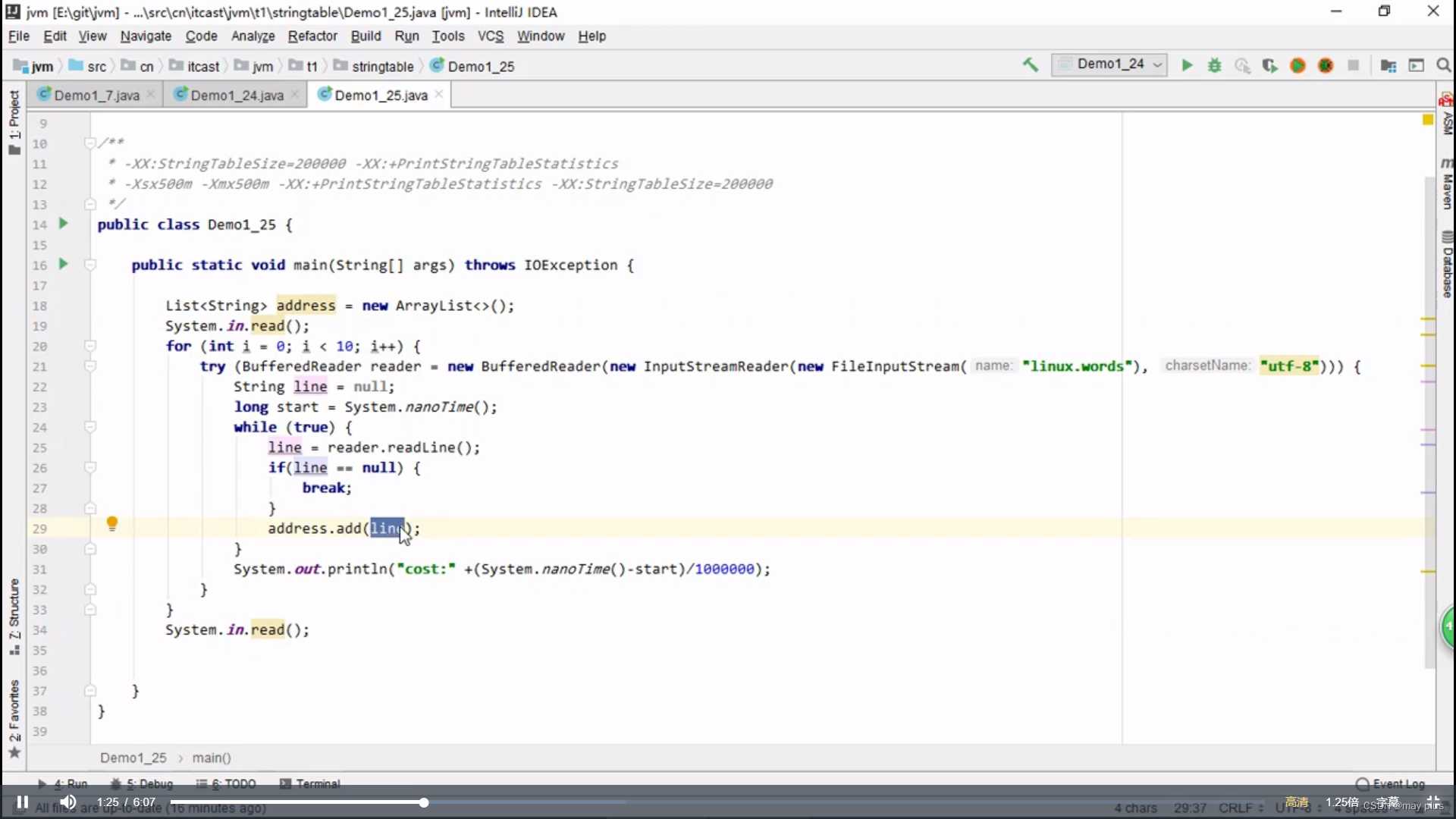Open the Demo1_24 run configuration dropdown
Image resolution: width=1456 pixels, height=819 pixels.
1111,65
